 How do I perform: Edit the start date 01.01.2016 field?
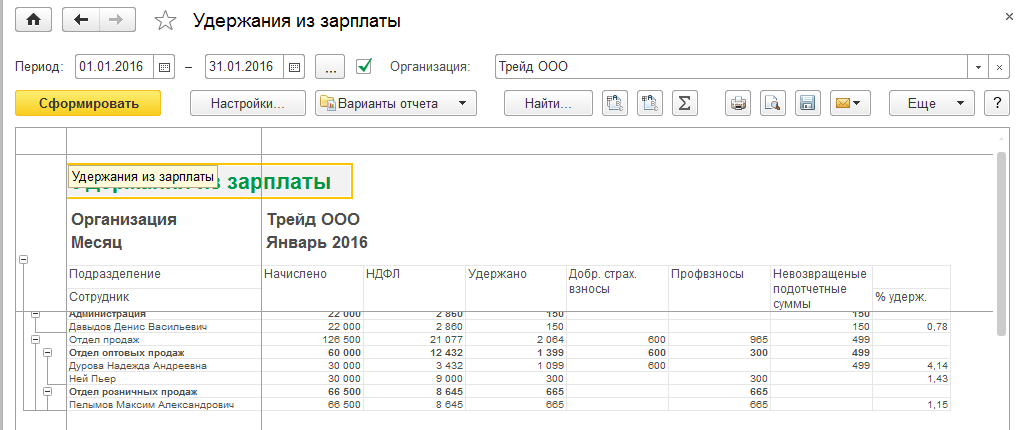tap(115, 66)
